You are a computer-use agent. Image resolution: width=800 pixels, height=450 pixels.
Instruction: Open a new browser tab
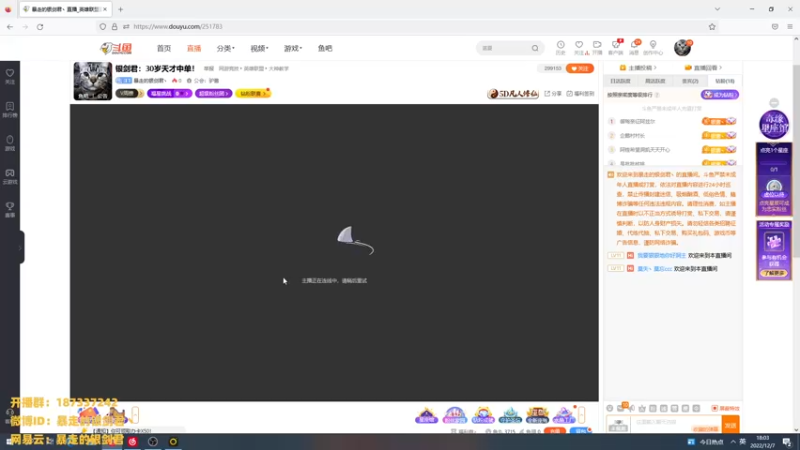(x=120, y=9)
